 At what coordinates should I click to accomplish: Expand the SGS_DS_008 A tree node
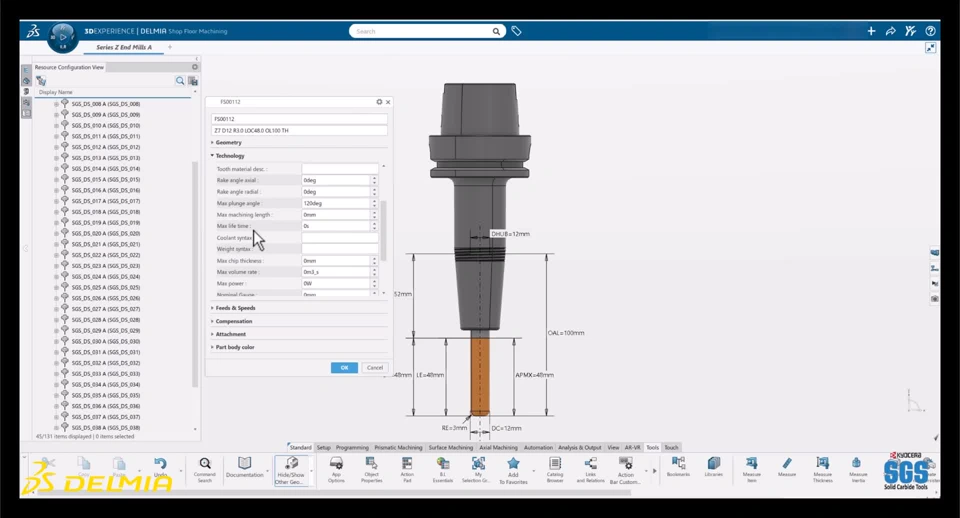pos(56,104)
